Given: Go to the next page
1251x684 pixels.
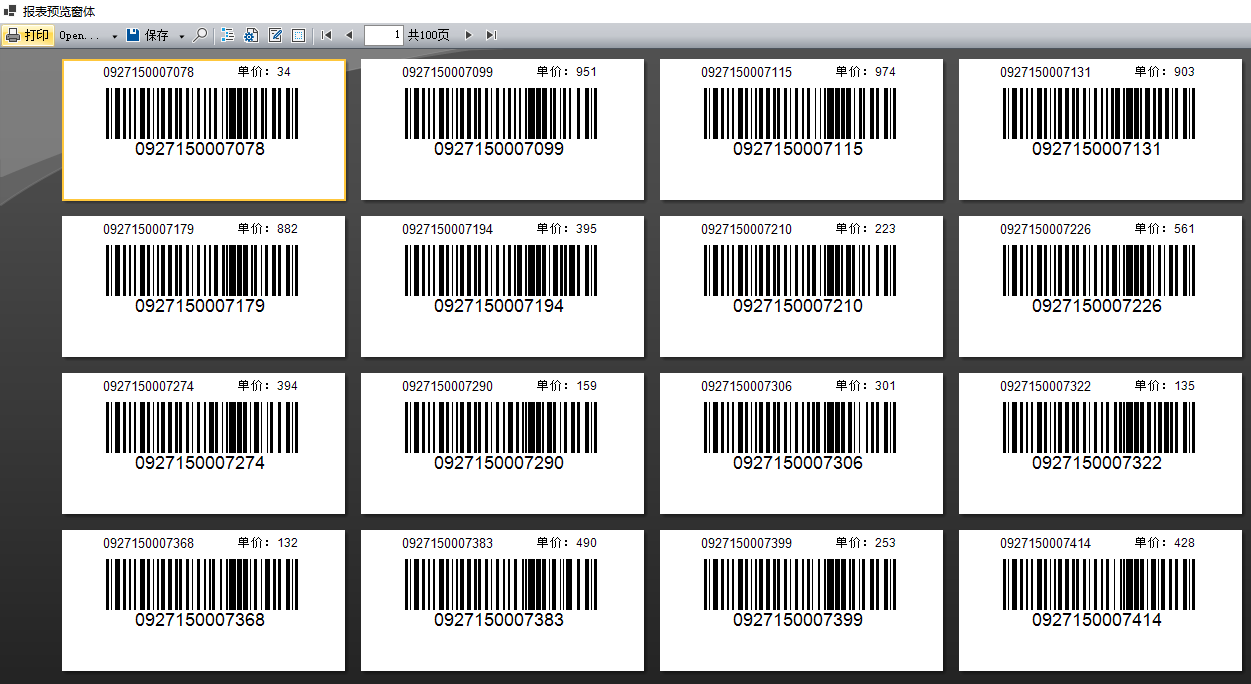Looking at the screenshot, I should [468, 35].
